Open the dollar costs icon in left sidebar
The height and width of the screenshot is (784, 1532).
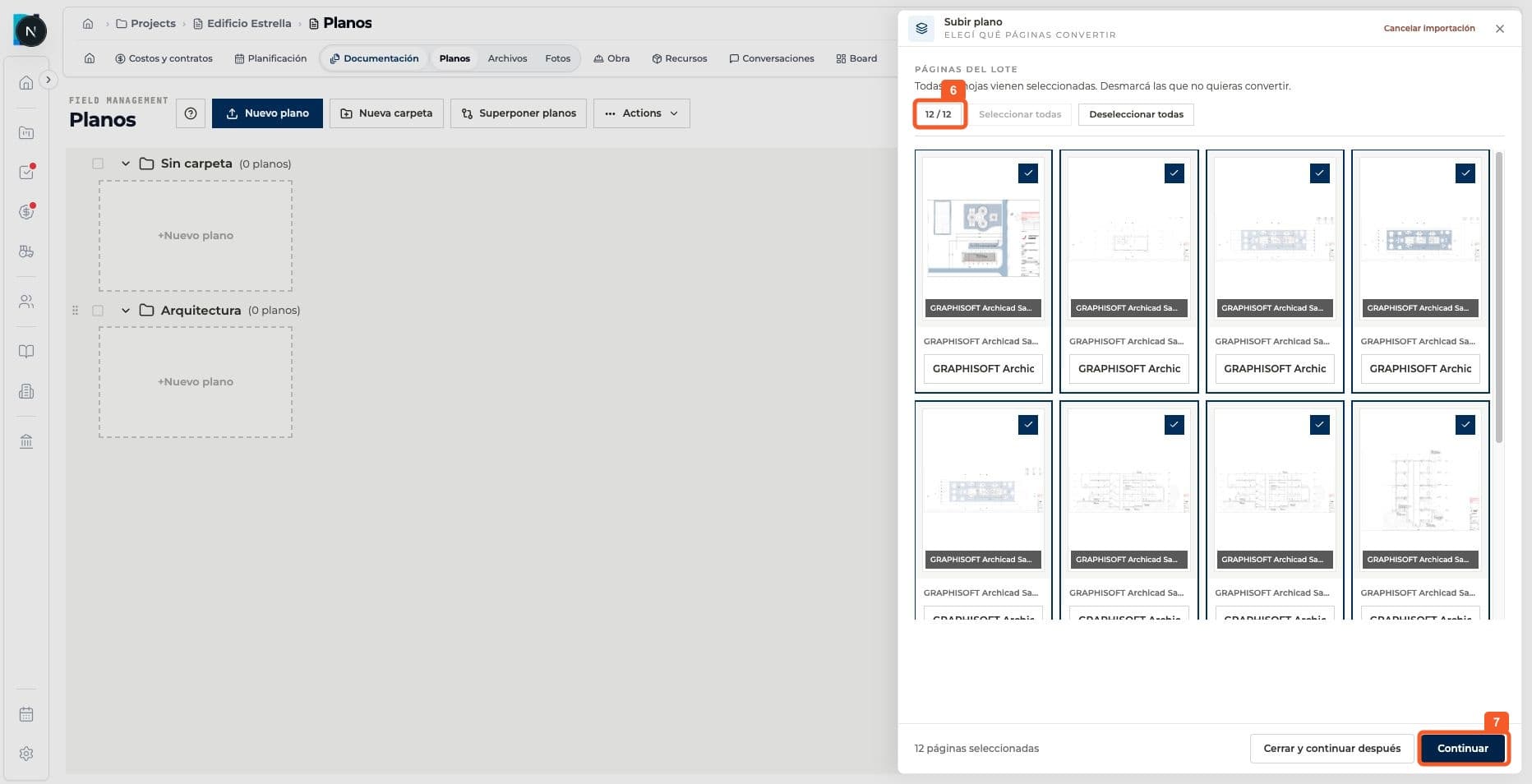[26, 212]
